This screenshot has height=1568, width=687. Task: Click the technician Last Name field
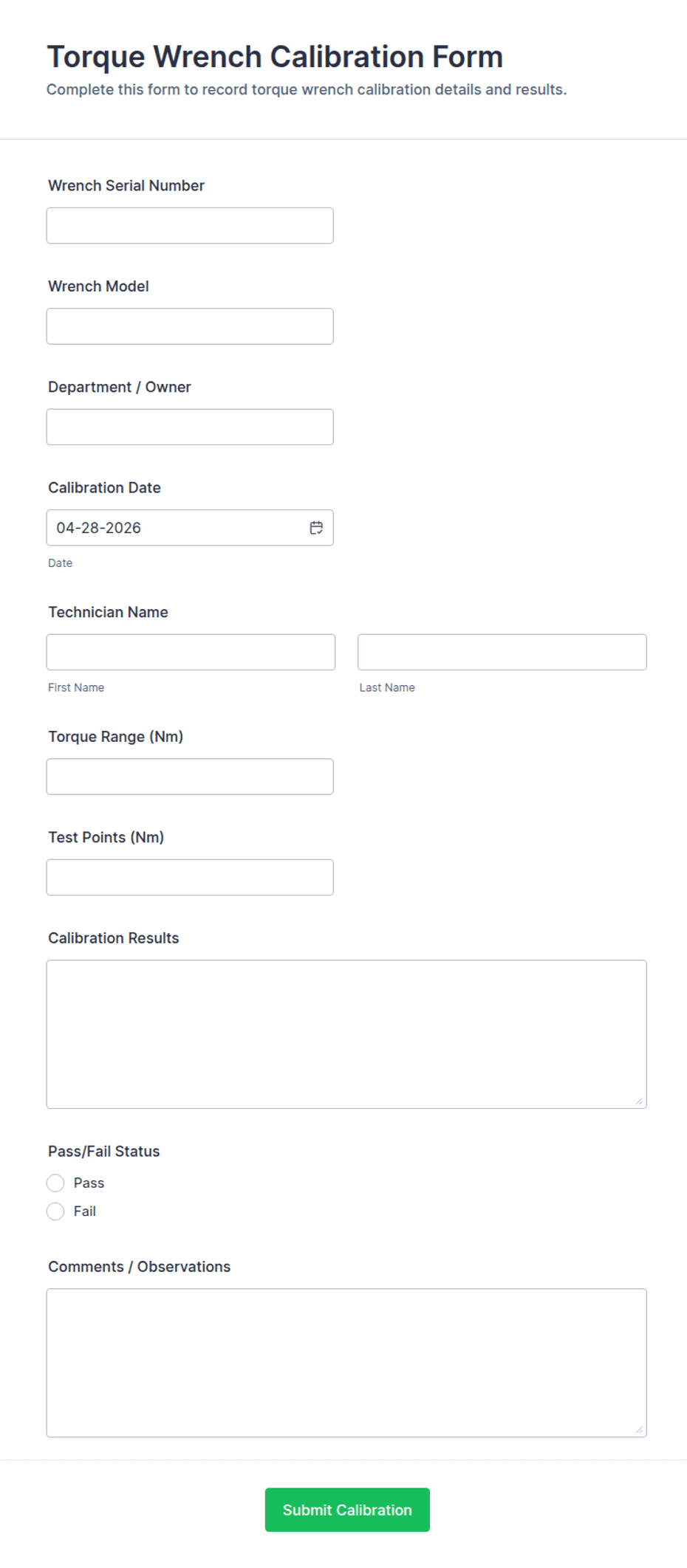502,652
